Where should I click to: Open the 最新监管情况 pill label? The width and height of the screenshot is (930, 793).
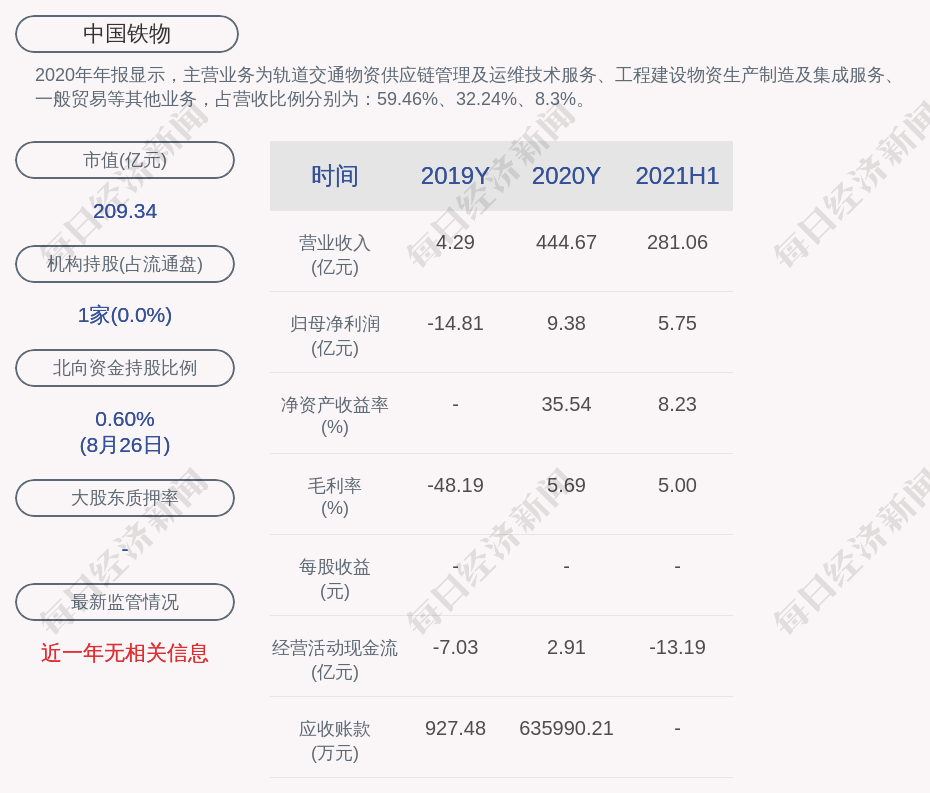point(125,602)
